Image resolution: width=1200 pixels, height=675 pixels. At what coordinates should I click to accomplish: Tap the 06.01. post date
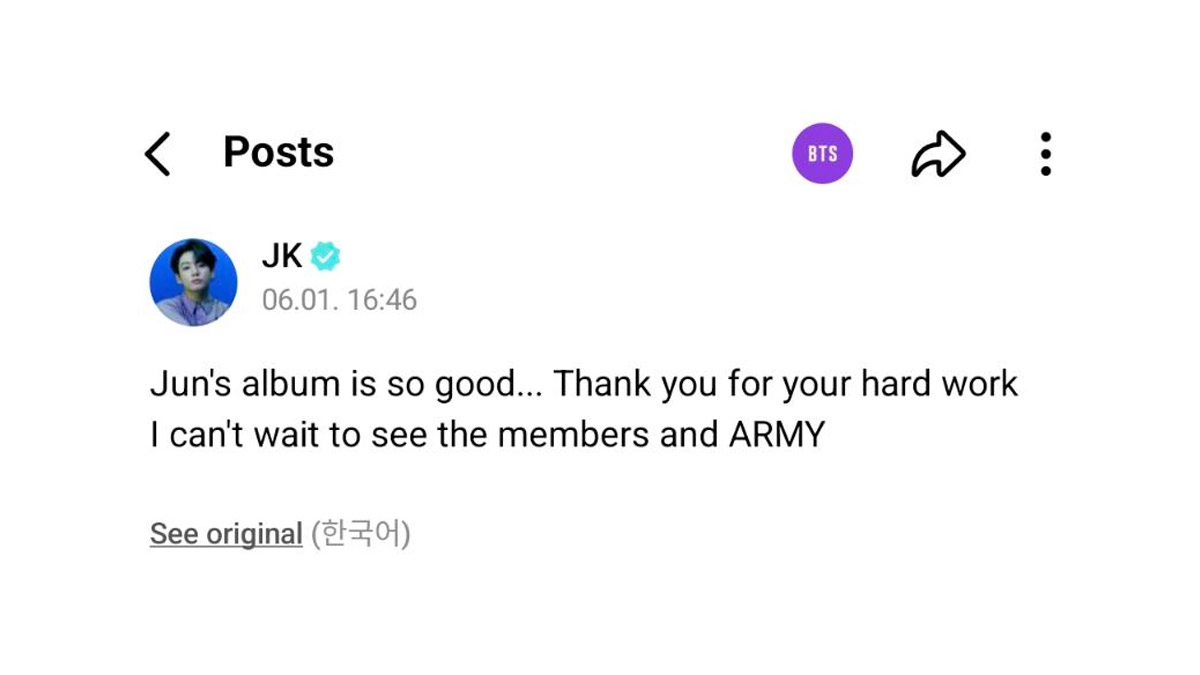296,300
